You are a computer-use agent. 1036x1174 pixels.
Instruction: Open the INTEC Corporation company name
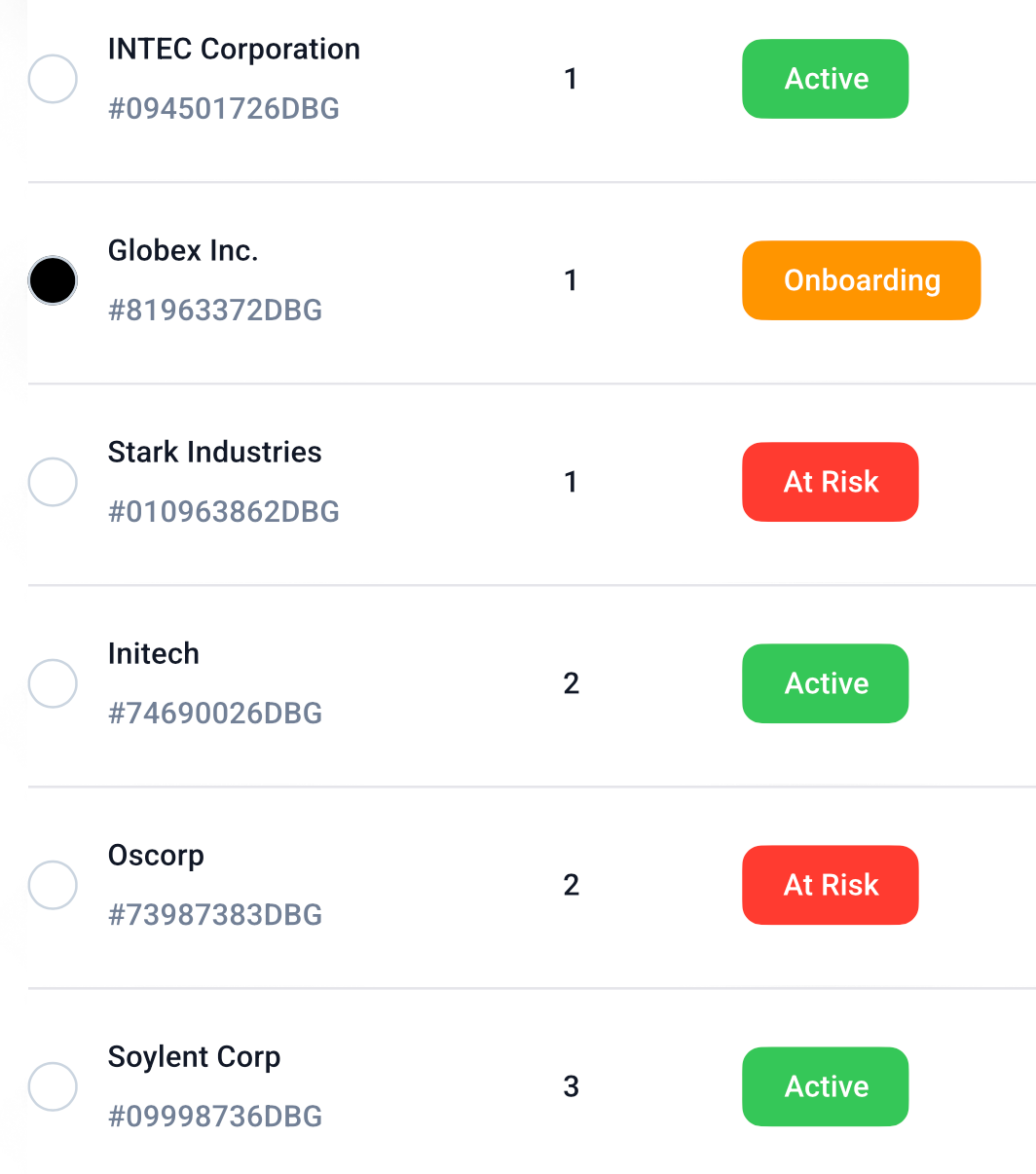tap(234, 49)
